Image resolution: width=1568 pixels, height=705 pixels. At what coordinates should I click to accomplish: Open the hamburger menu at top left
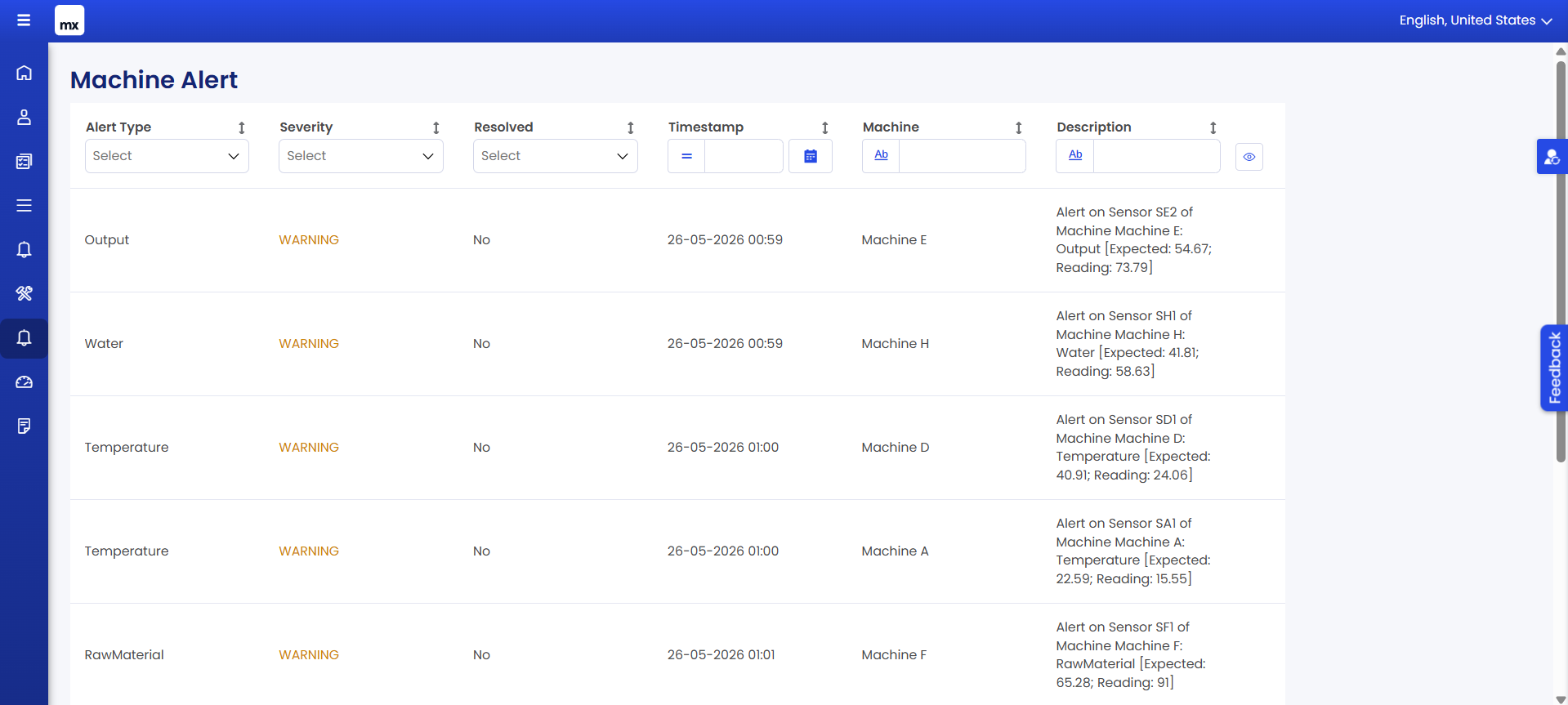(x=24, y=20)
